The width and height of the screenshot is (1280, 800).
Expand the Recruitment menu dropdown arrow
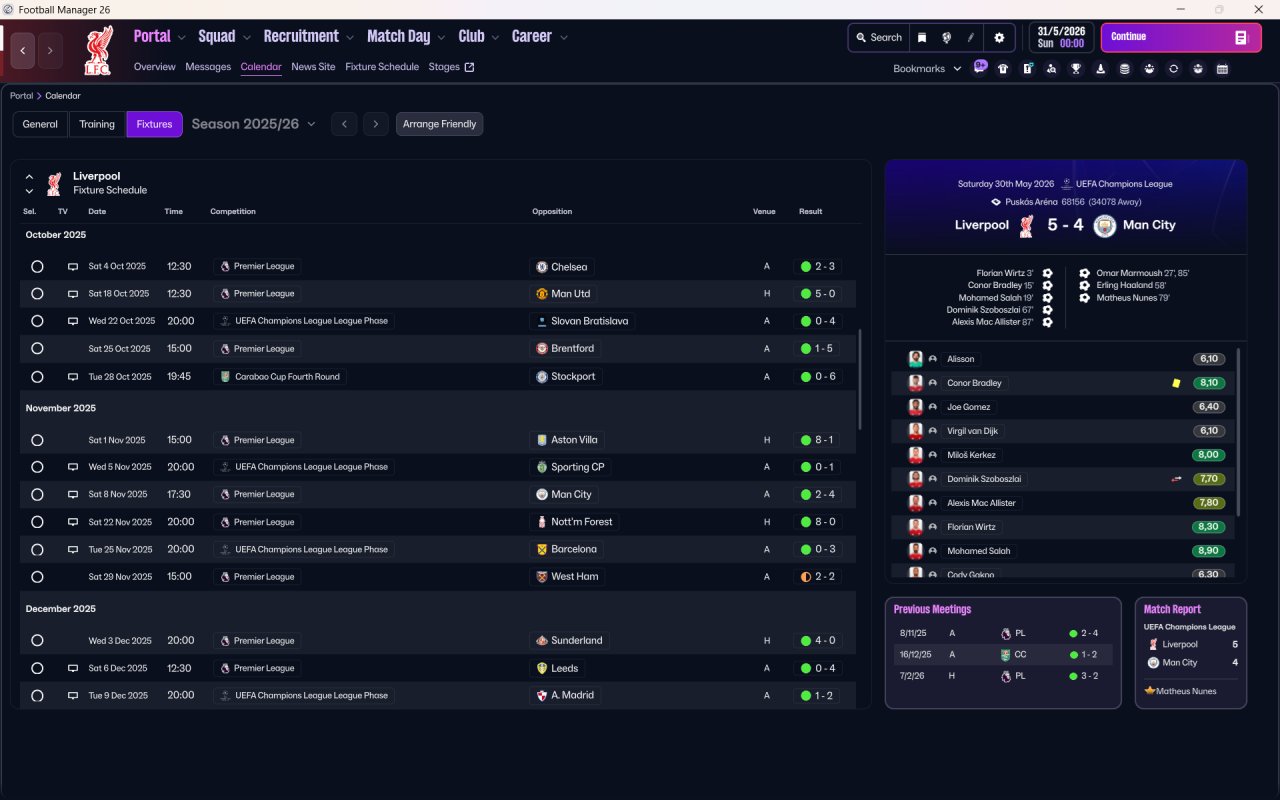[x=350, y=37]
